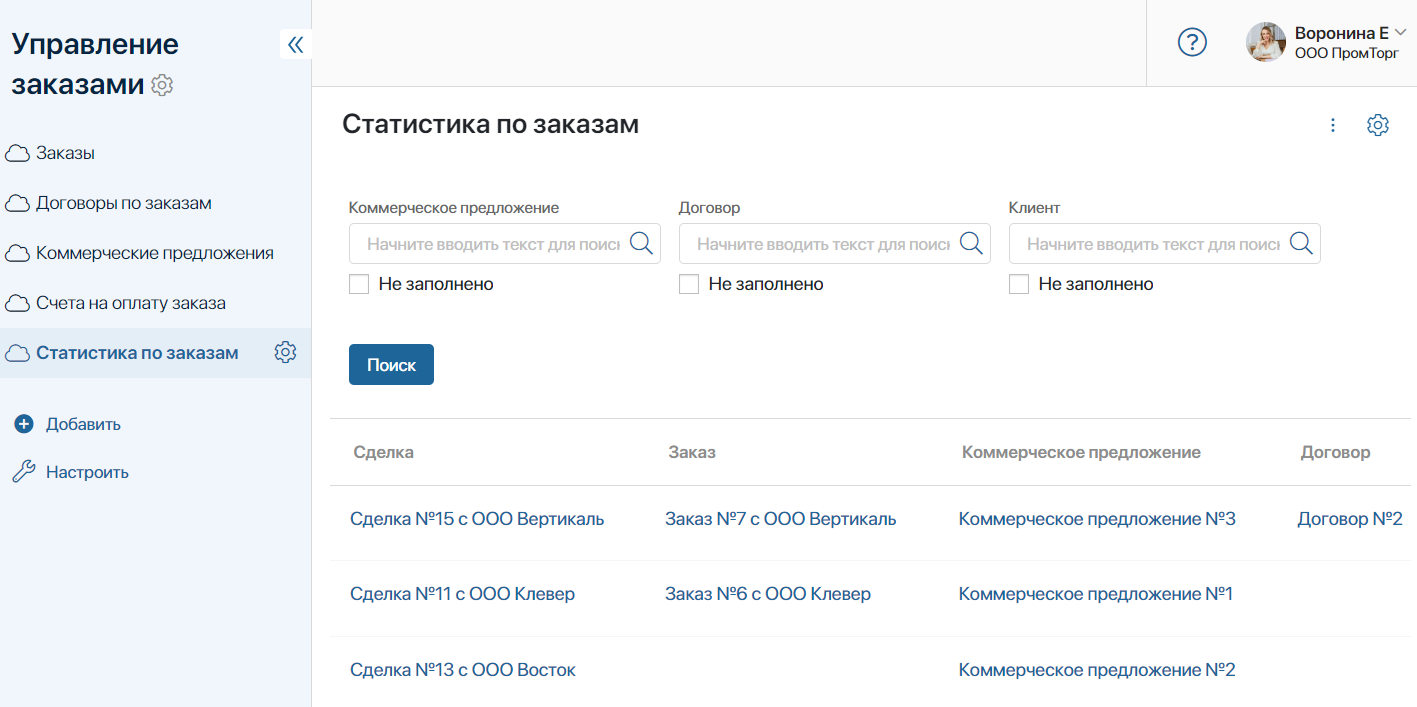Click the cloud icon beside Статистика по заказам
The image size is (1417, 707).
[17, 353]
